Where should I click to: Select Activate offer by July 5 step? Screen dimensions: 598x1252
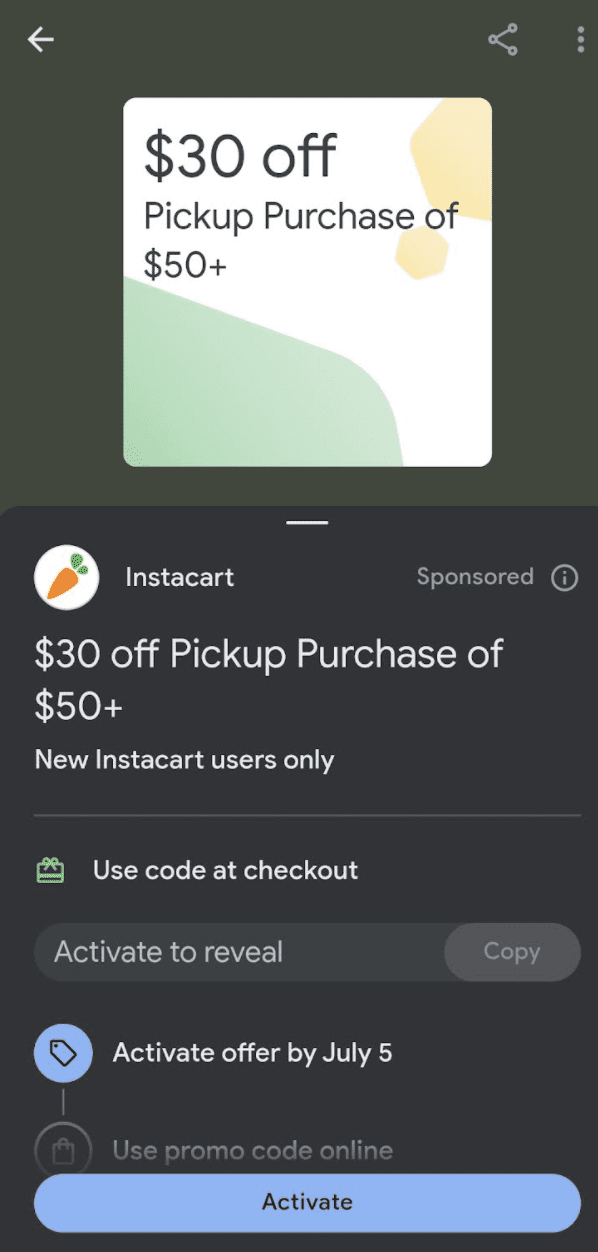[x=252, y=1053]
